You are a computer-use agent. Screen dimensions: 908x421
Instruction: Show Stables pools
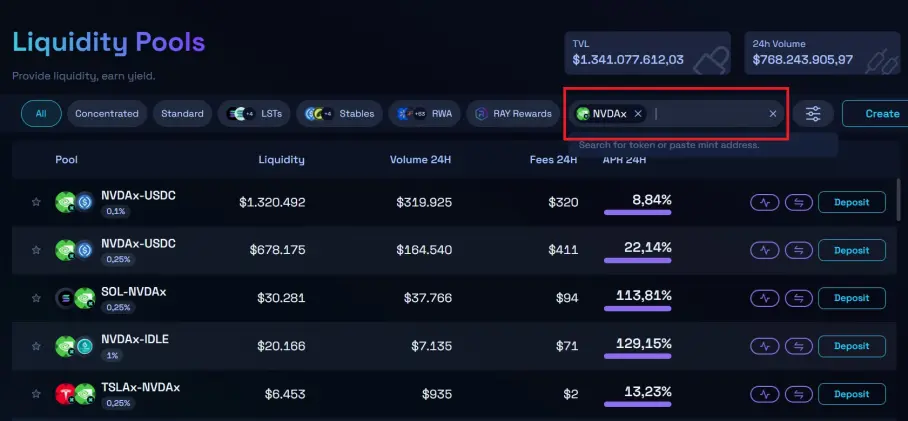(x=339, y=114)
